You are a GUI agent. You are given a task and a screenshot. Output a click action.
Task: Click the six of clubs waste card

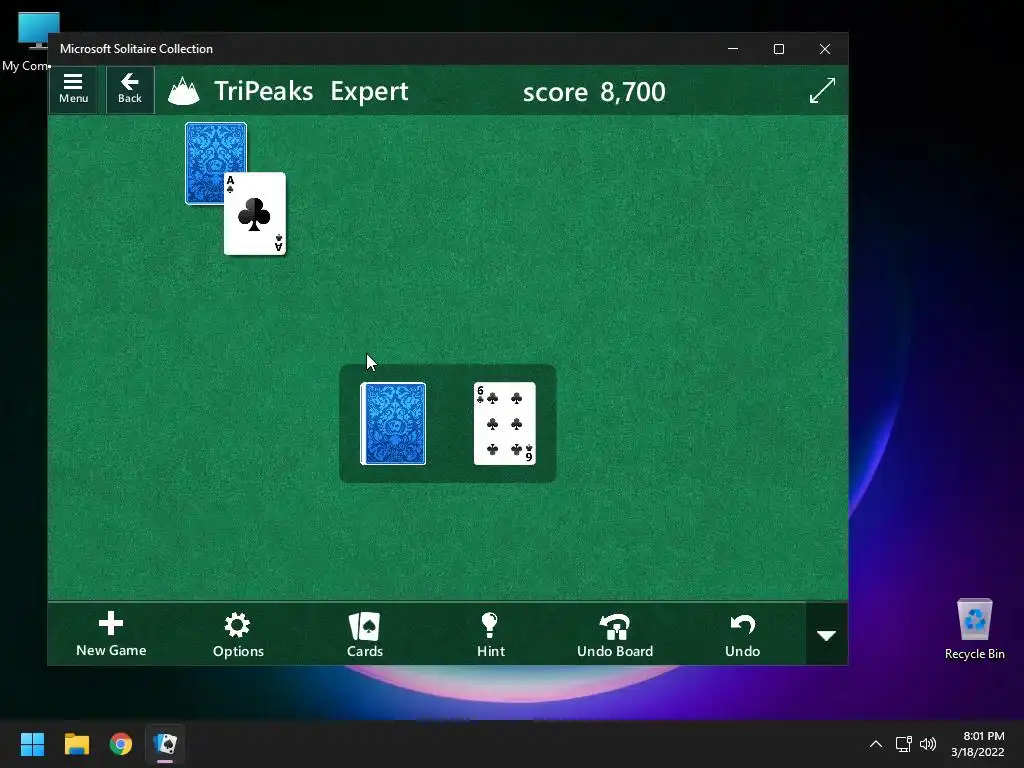(505, 424)
